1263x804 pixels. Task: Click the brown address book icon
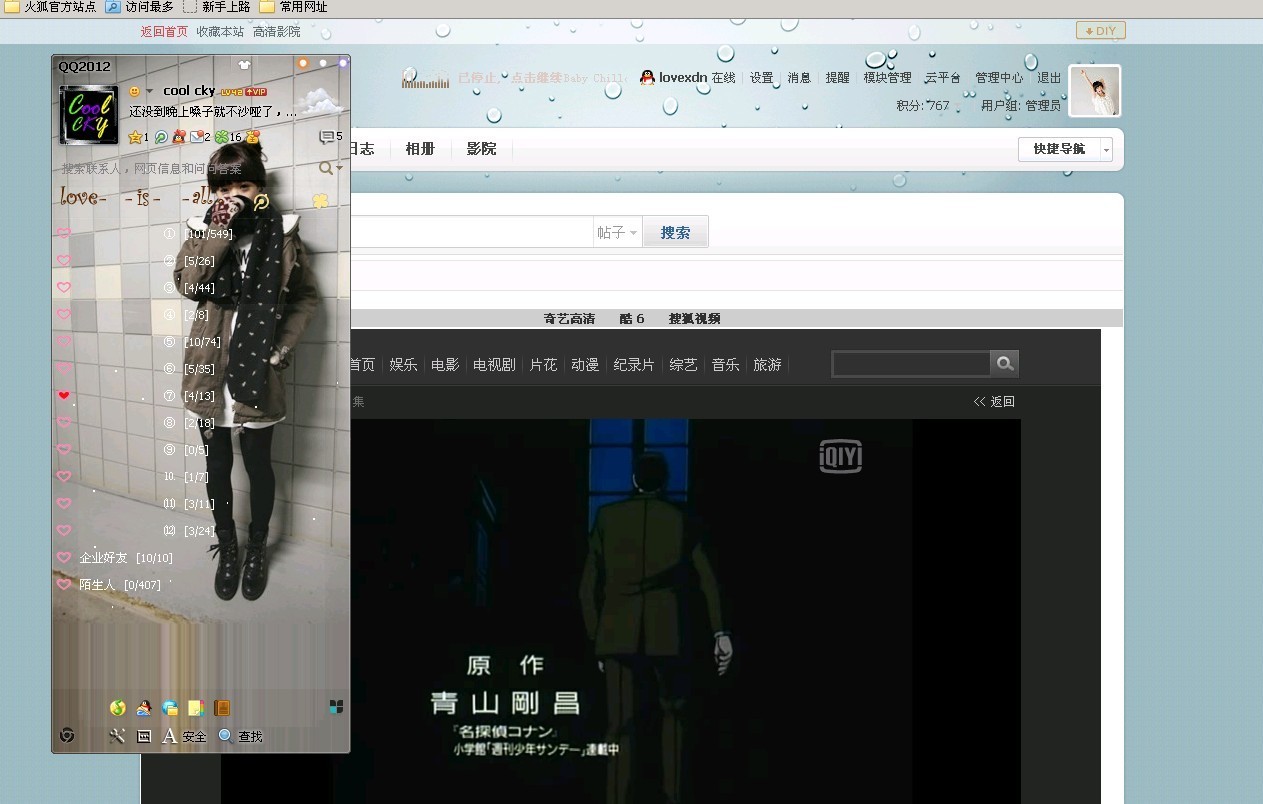click(x=222, y=707)
